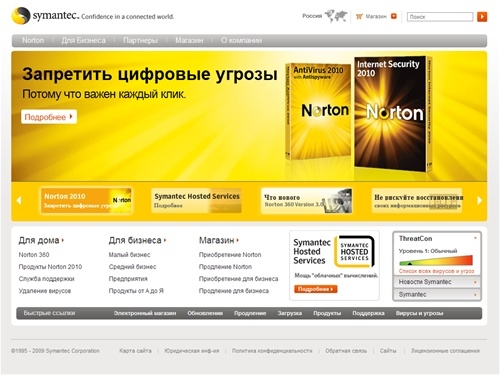Viewport: 500px width, 375px height.
Task: Focus the Поиск search field
Action: [440, 17]
